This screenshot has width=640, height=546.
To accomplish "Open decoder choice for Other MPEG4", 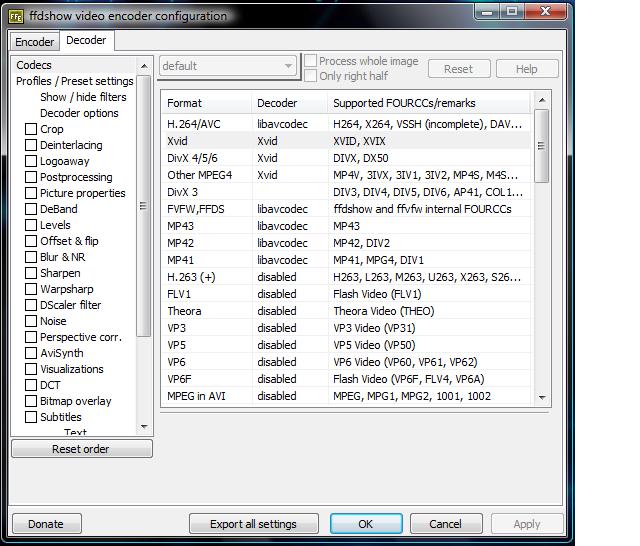I will tap(290, 175).
